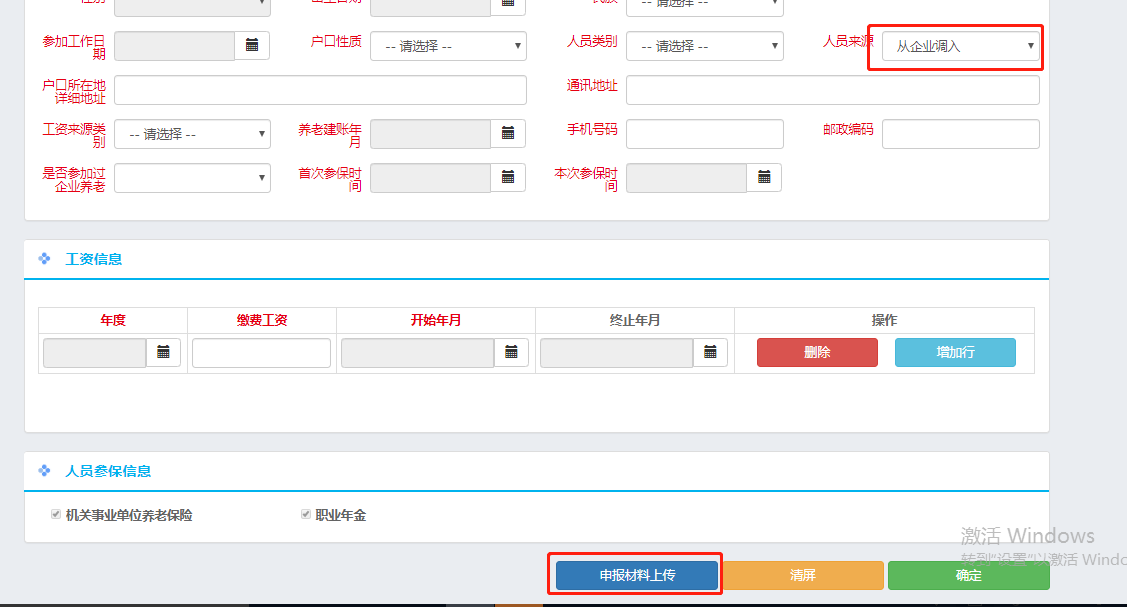This screenshot has width=1127, height=607.
Task: Click the 工资信息 section header icon
Action: tap(44, 259)
